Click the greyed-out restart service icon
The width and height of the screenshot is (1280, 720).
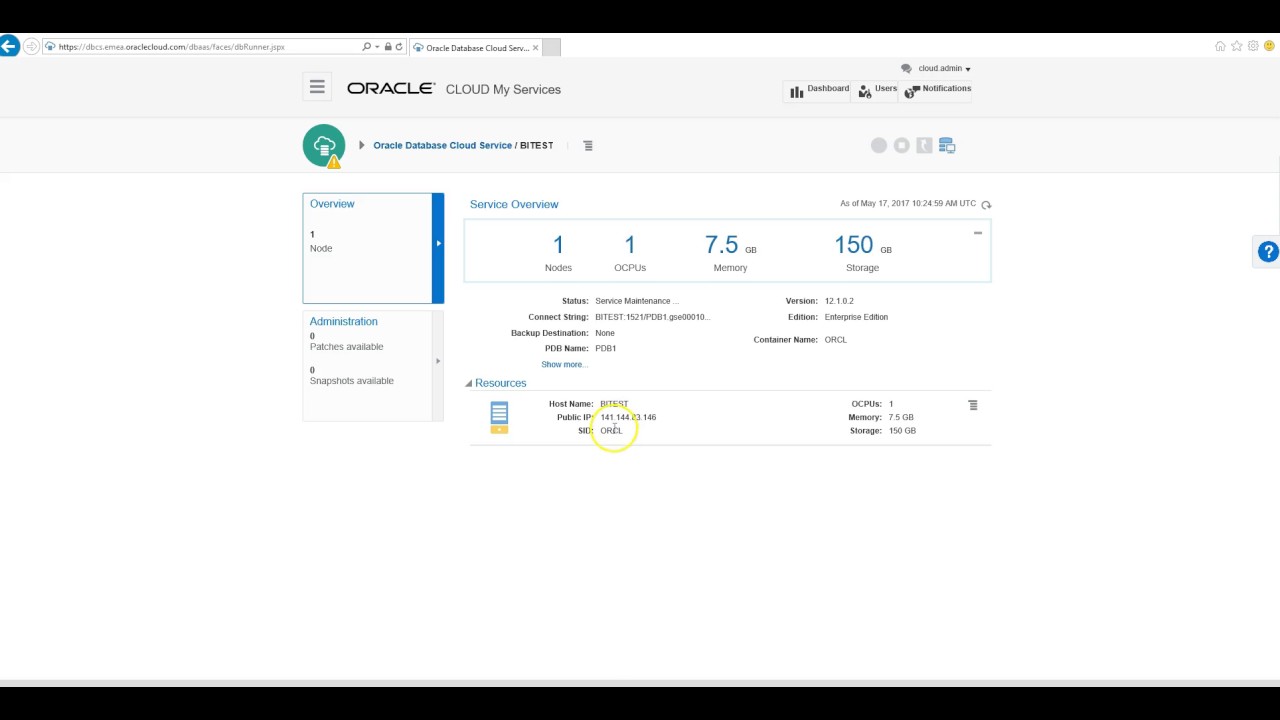924,145
